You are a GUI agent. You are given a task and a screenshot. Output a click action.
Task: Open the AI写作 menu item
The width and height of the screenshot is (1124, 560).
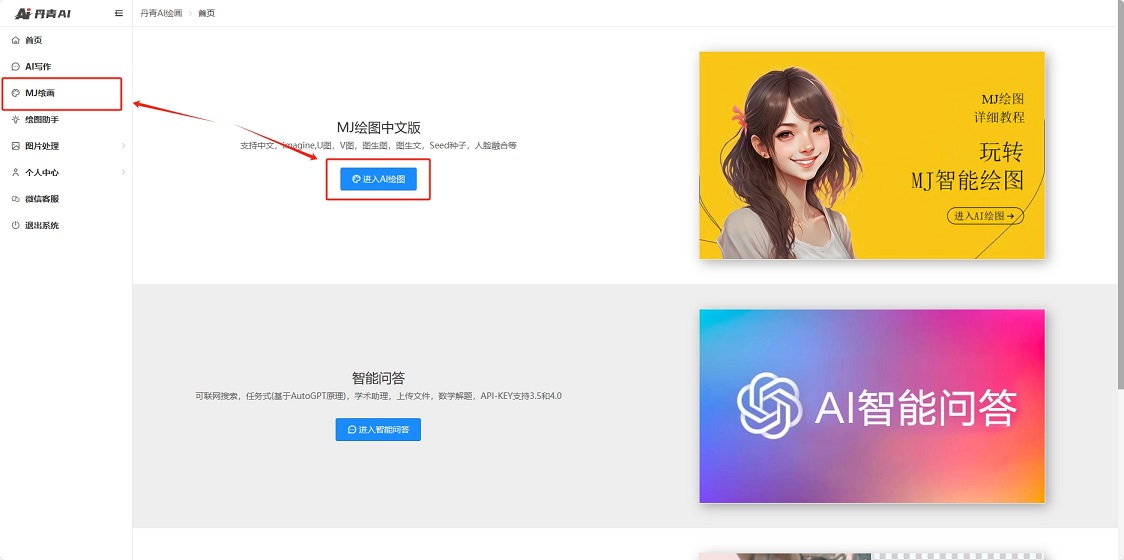click(x=38, y=67)
